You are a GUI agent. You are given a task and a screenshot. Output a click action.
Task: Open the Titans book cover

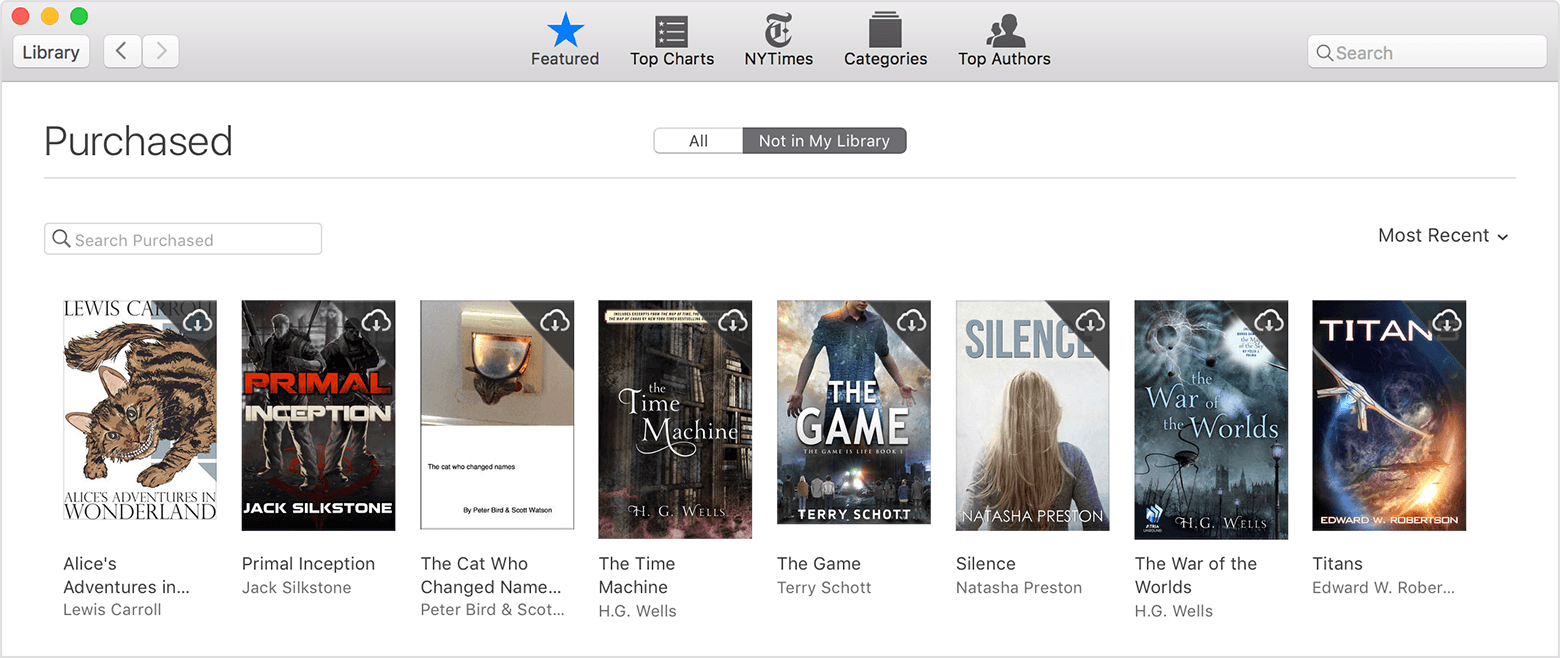(x=1389, y=415)
